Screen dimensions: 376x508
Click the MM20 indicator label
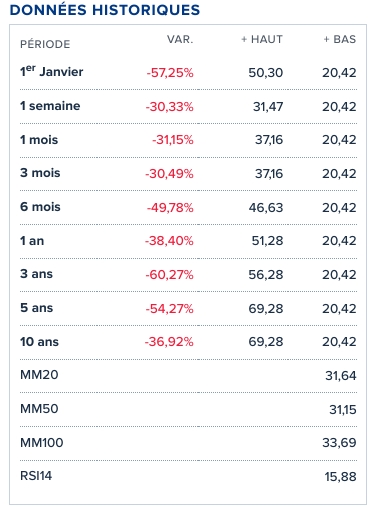(39, 375)
